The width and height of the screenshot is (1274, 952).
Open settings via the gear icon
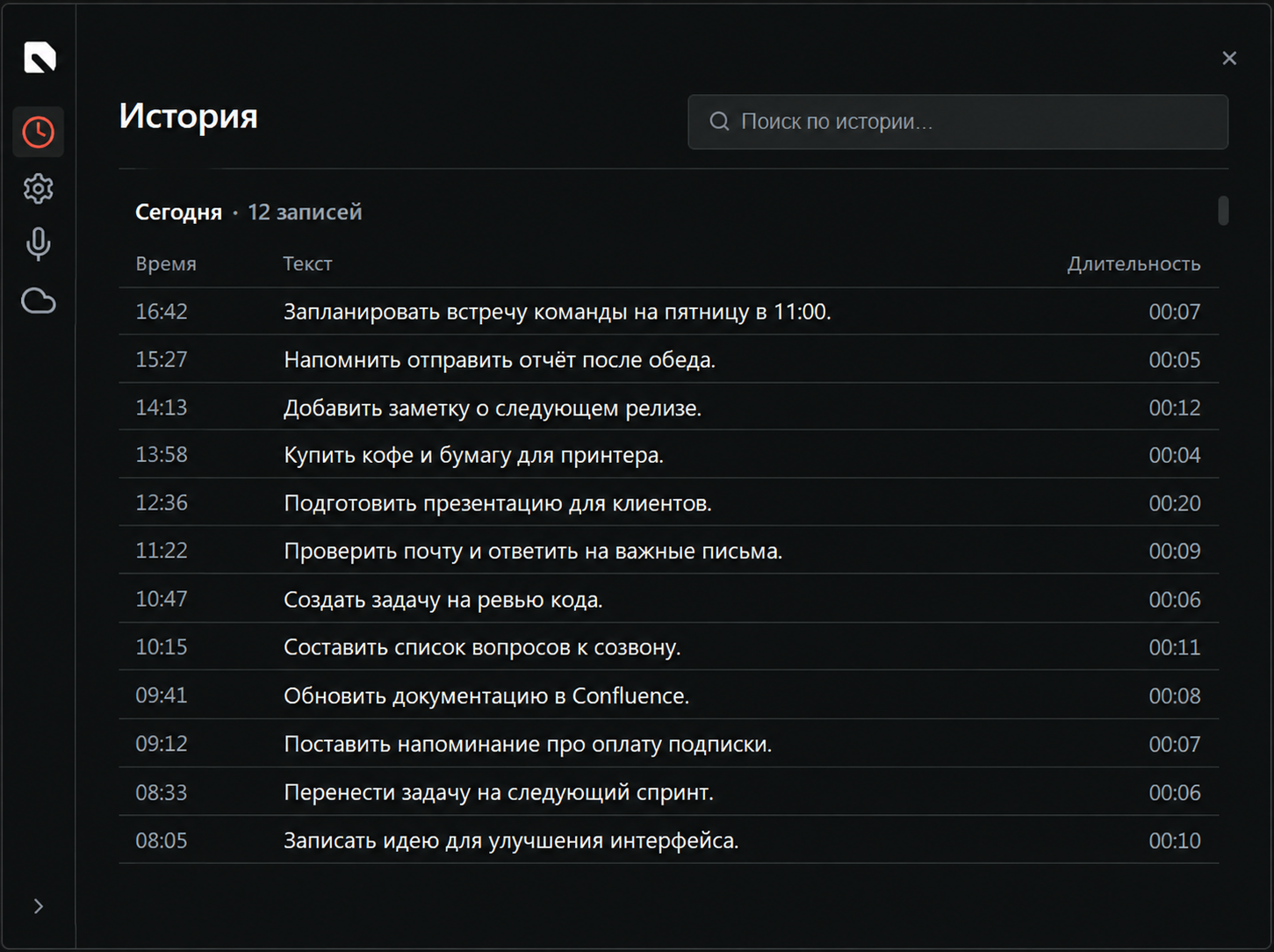(x=39, y=189)
